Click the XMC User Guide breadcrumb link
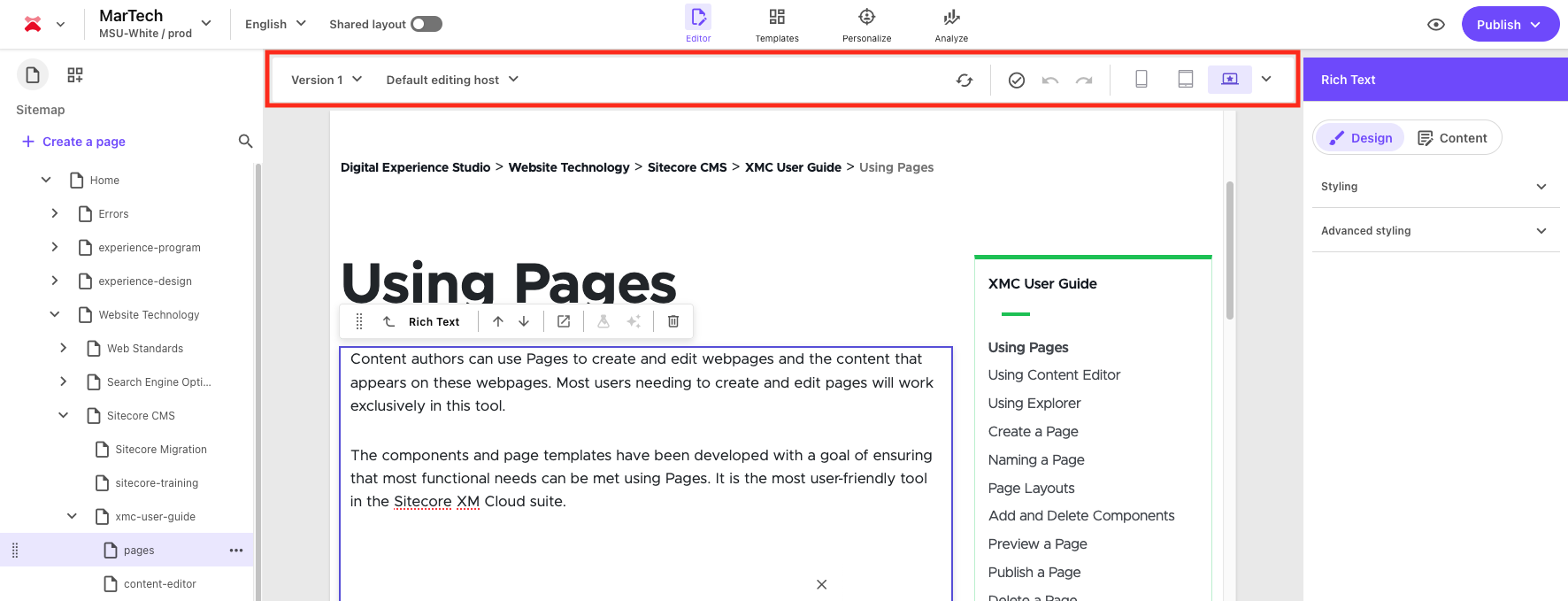The width and height of the screenshot is (1568, 601). pos(793,167)
